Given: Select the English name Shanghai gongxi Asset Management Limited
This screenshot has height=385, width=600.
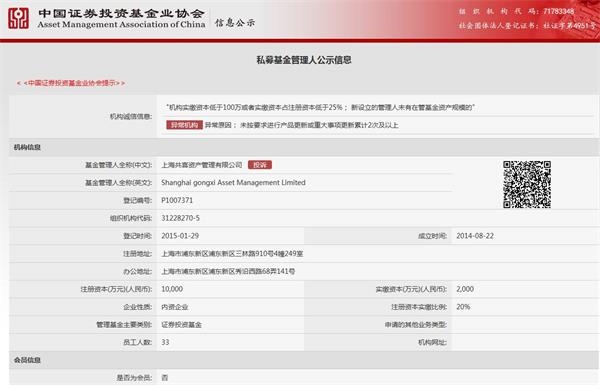Looking at the screenshot, I should point(233,183).
